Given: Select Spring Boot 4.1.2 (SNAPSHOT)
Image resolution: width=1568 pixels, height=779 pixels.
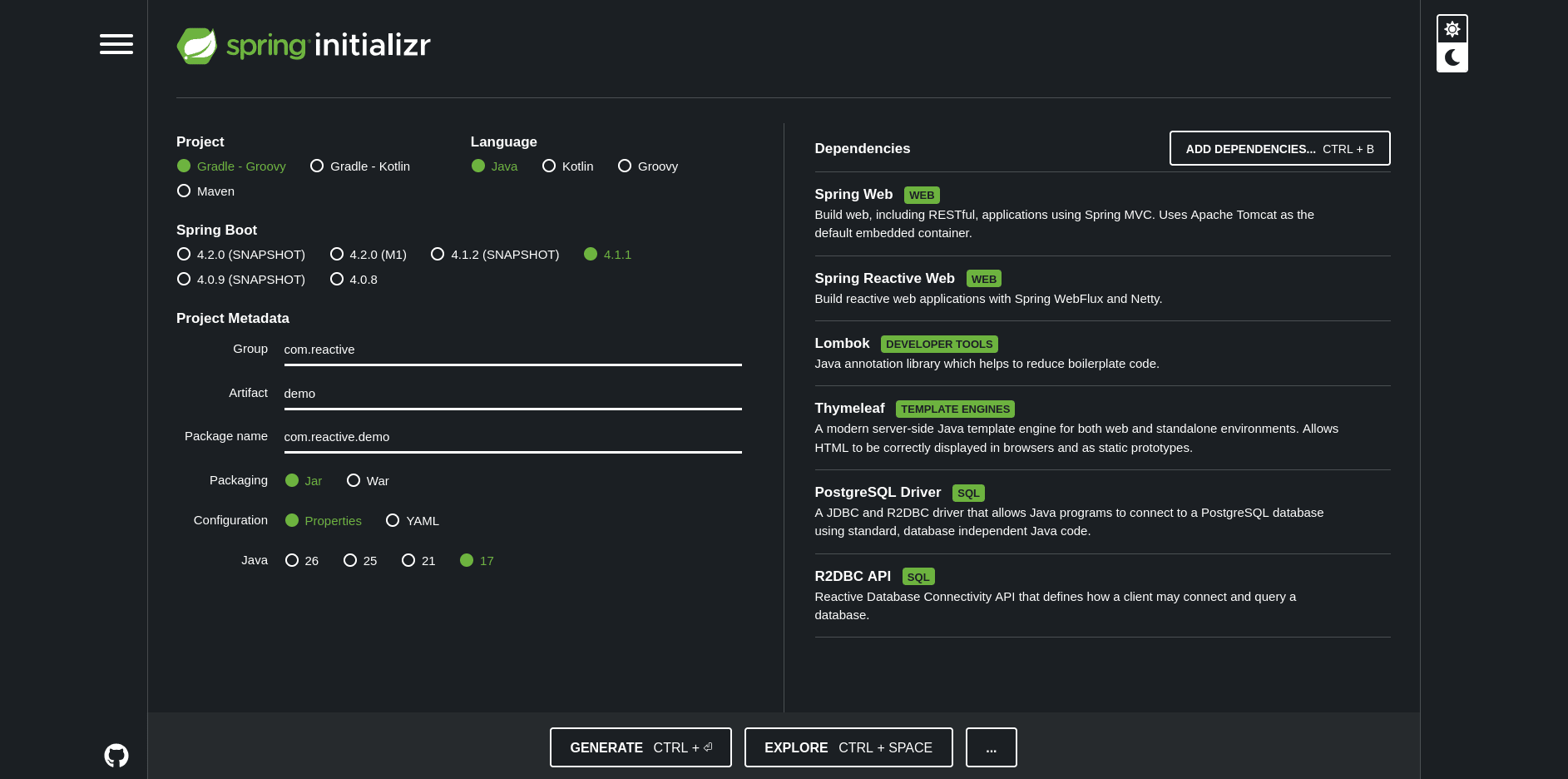Looking at the screenshot, I should [495, 255].
